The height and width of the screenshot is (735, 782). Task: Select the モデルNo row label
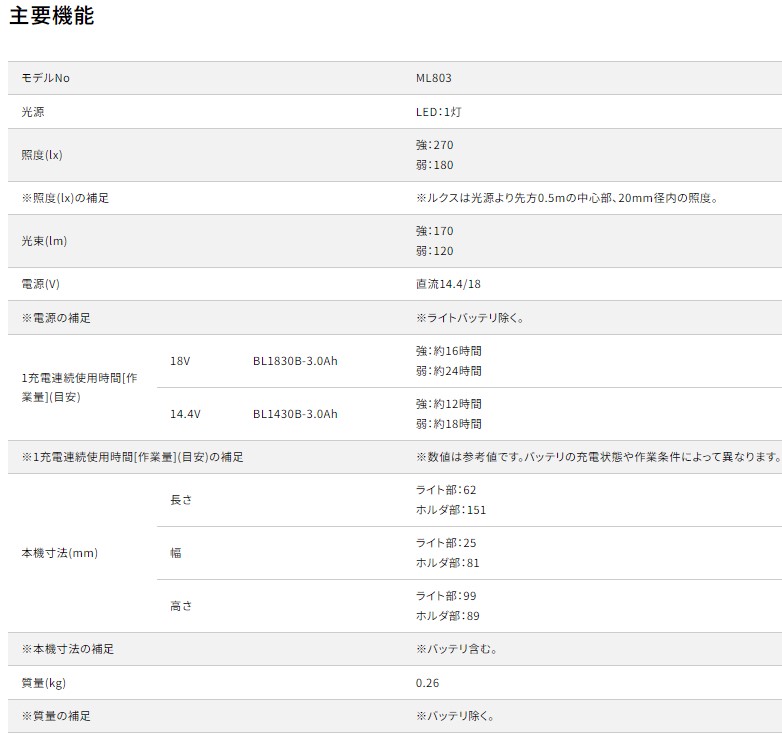[x=46, y=78]
